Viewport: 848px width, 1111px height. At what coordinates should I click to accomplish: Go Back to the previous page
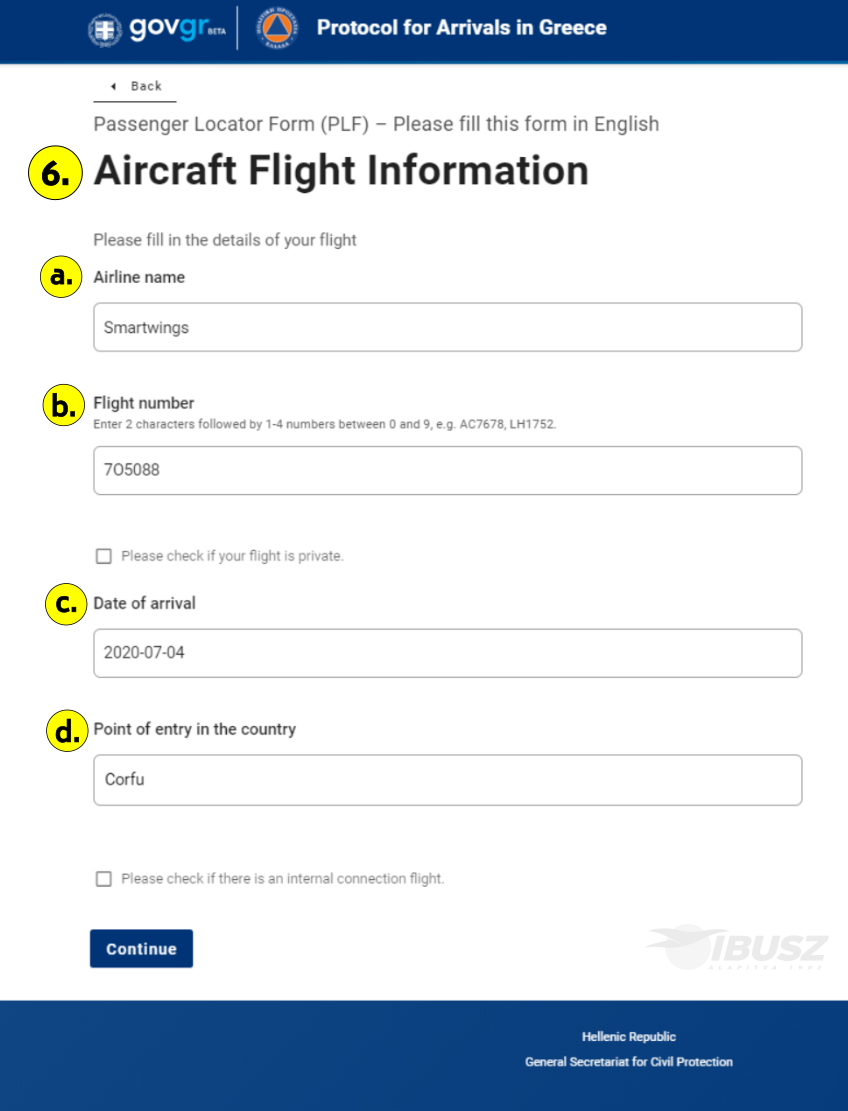pos(135,86)
